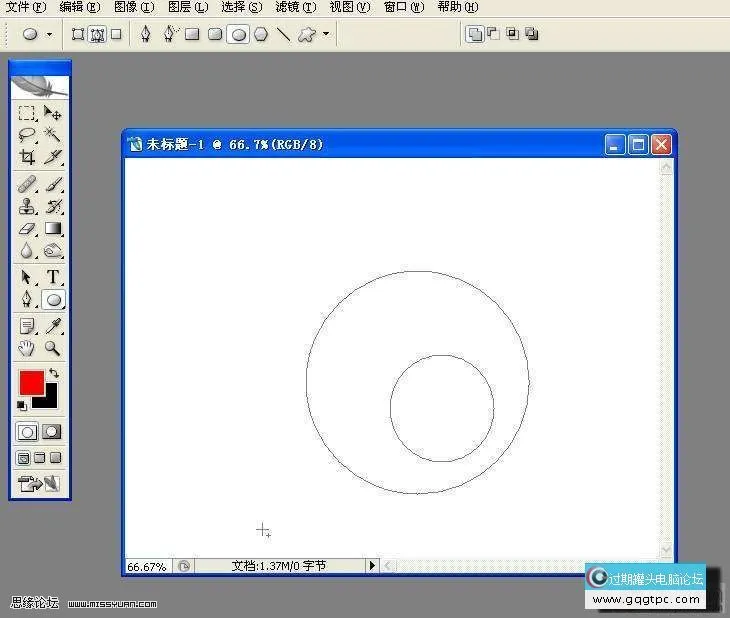Pick Line tool in options bar
730x618 pixels.
click(284, 34)
